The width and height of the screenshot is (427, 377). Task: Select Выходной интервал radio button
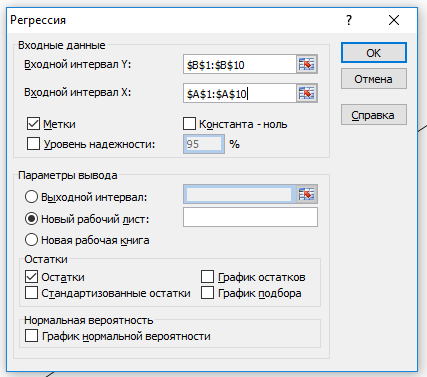tap(31, 197)
